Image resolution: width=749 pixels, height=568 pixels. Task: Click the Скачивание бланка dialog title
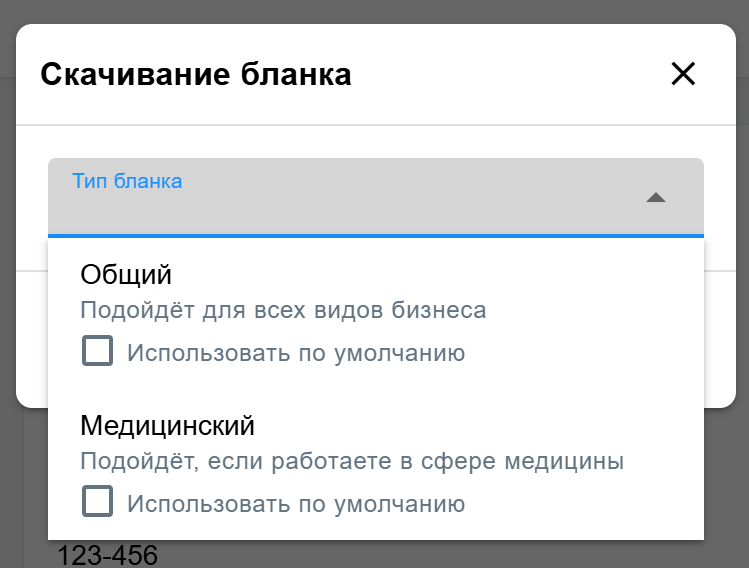[196, 75]
